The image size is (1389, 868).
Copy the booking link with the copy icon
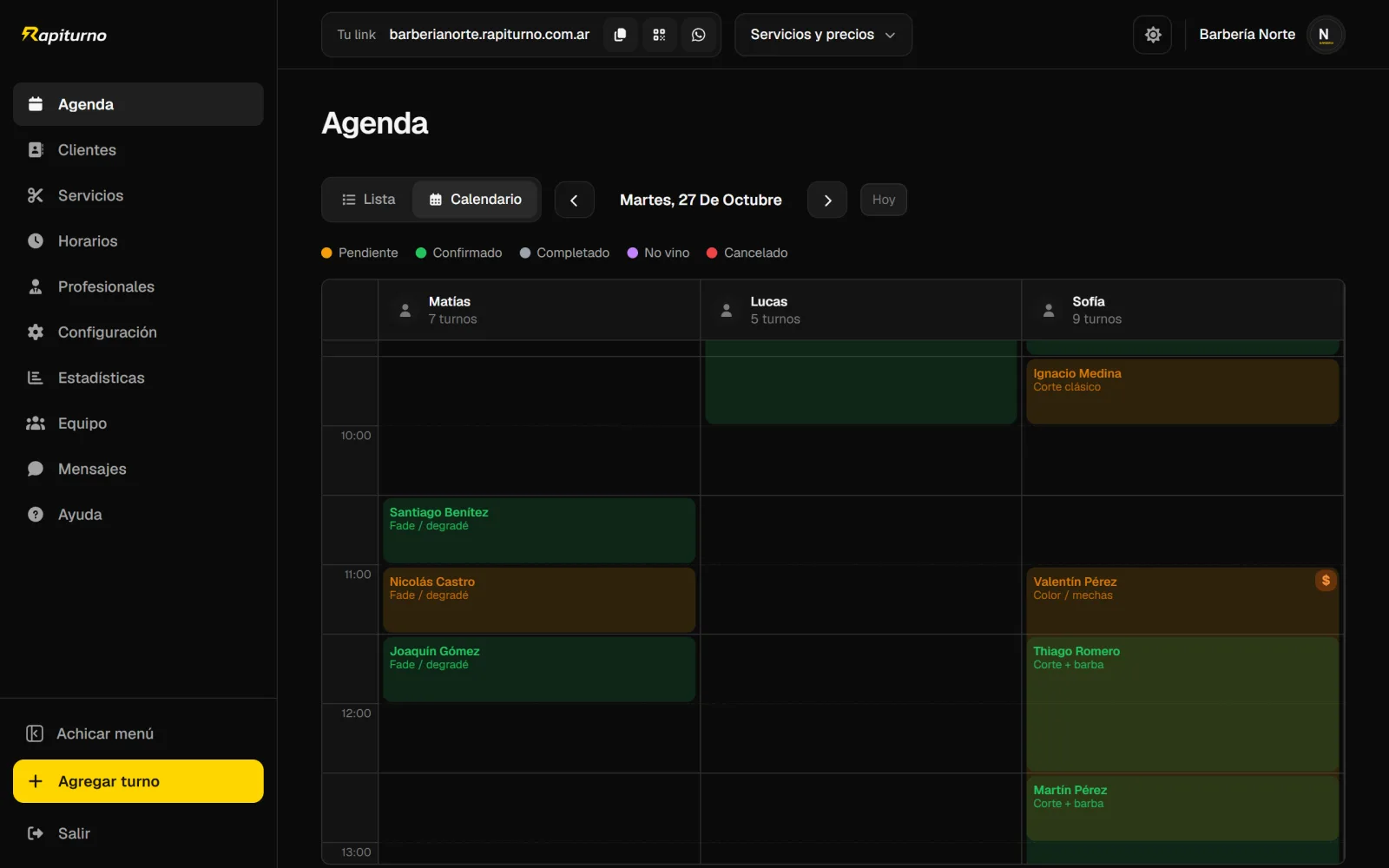tap(620, 35)
